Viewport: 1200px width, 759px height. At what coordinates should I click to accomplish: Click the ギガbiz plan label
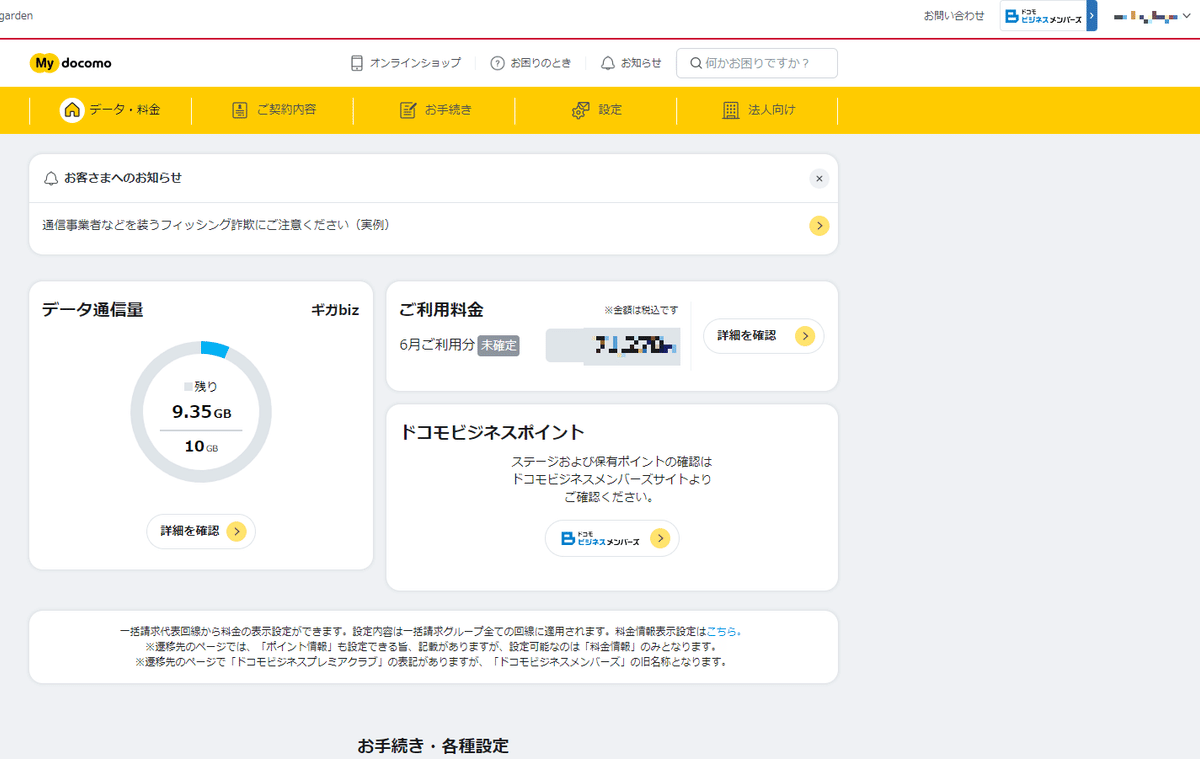pyautogui.click(x=335, y=310)
